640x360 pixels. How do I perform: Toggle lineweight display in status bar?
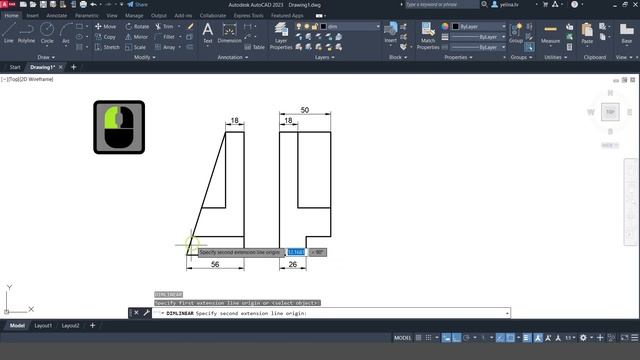(527, 338)
